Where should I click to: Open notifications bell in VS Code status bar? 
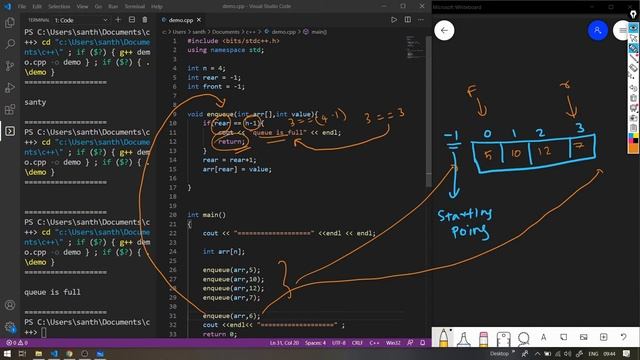[x=422, y=342]
